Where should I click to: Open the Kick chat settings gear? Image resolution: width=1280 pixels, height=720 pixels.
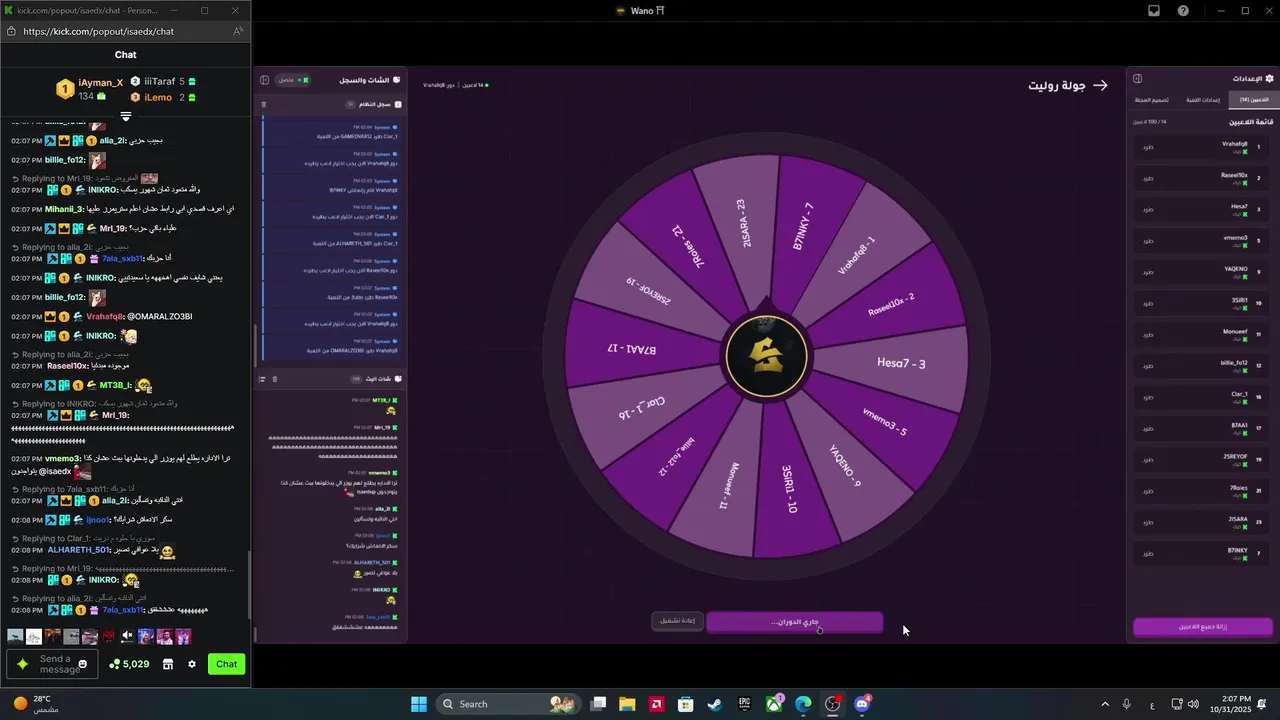point(192,664)
